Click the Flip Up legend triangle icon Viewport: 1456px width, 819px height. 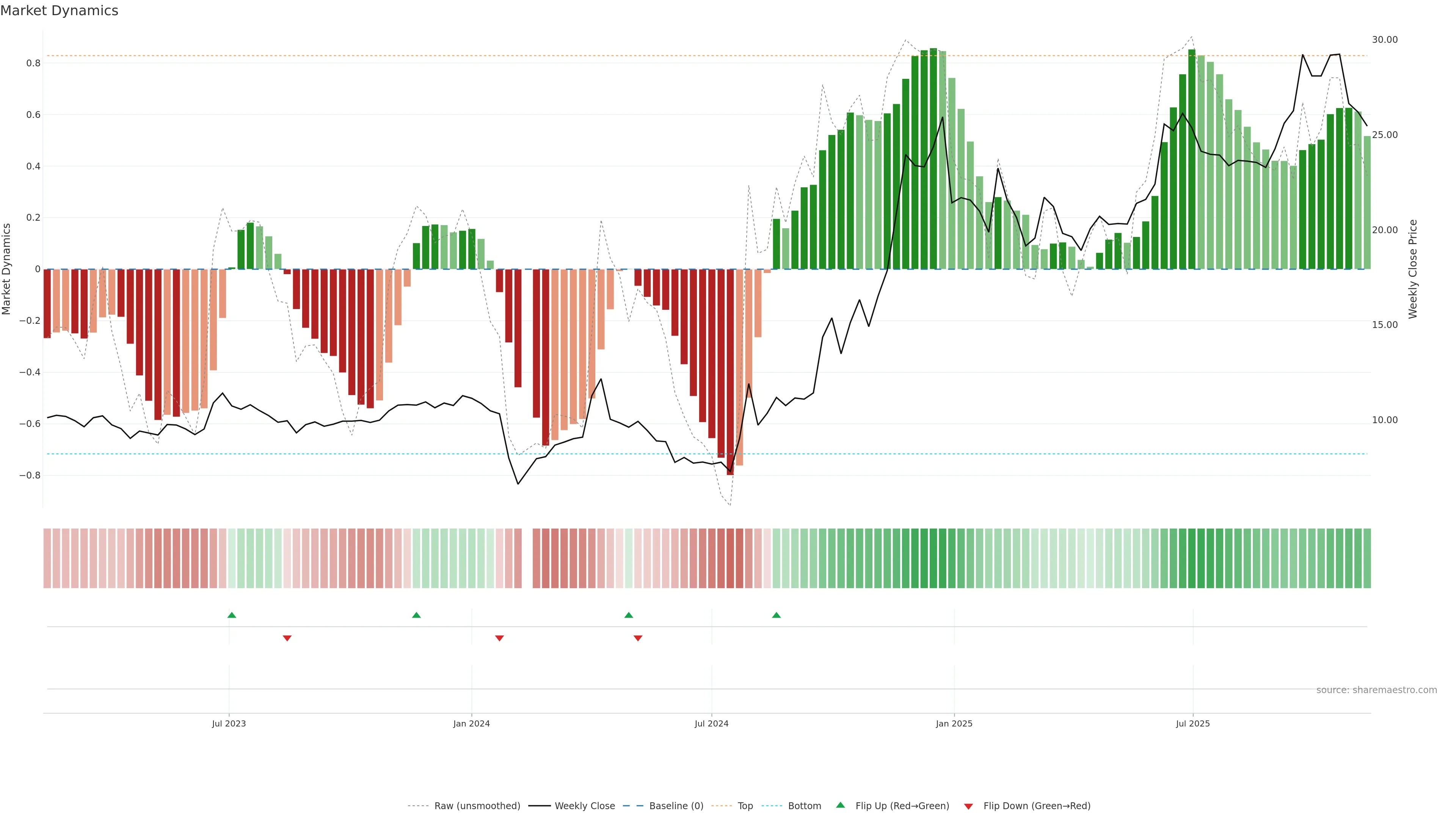coord(841,805)
